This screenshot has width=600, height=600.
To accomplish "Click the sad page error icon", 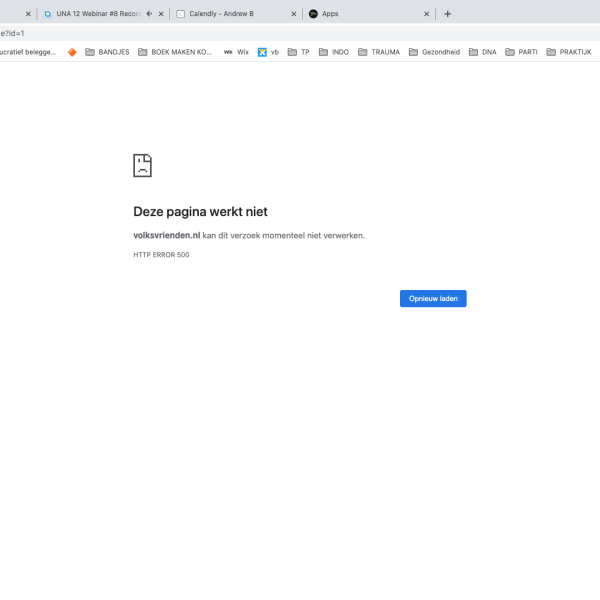I will (143, 166).
